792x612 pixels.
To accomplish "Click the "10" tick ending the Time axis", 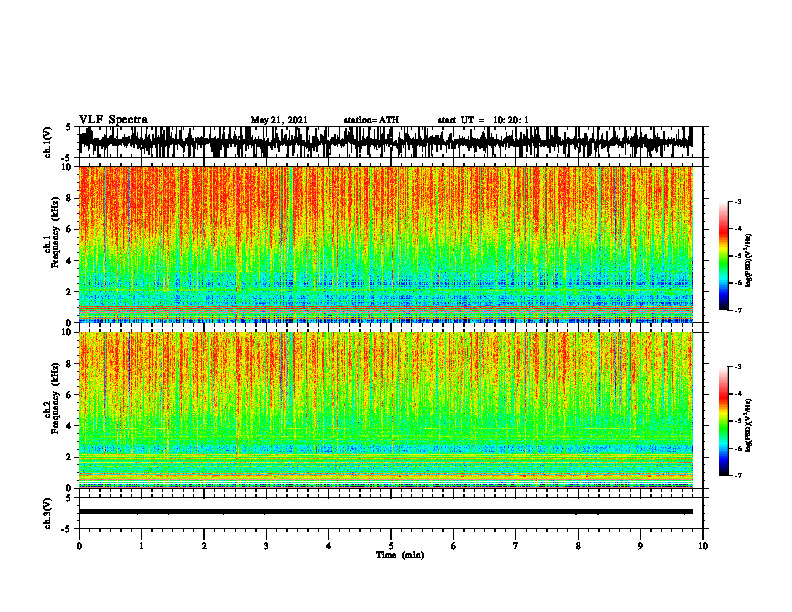I will 703,546.
